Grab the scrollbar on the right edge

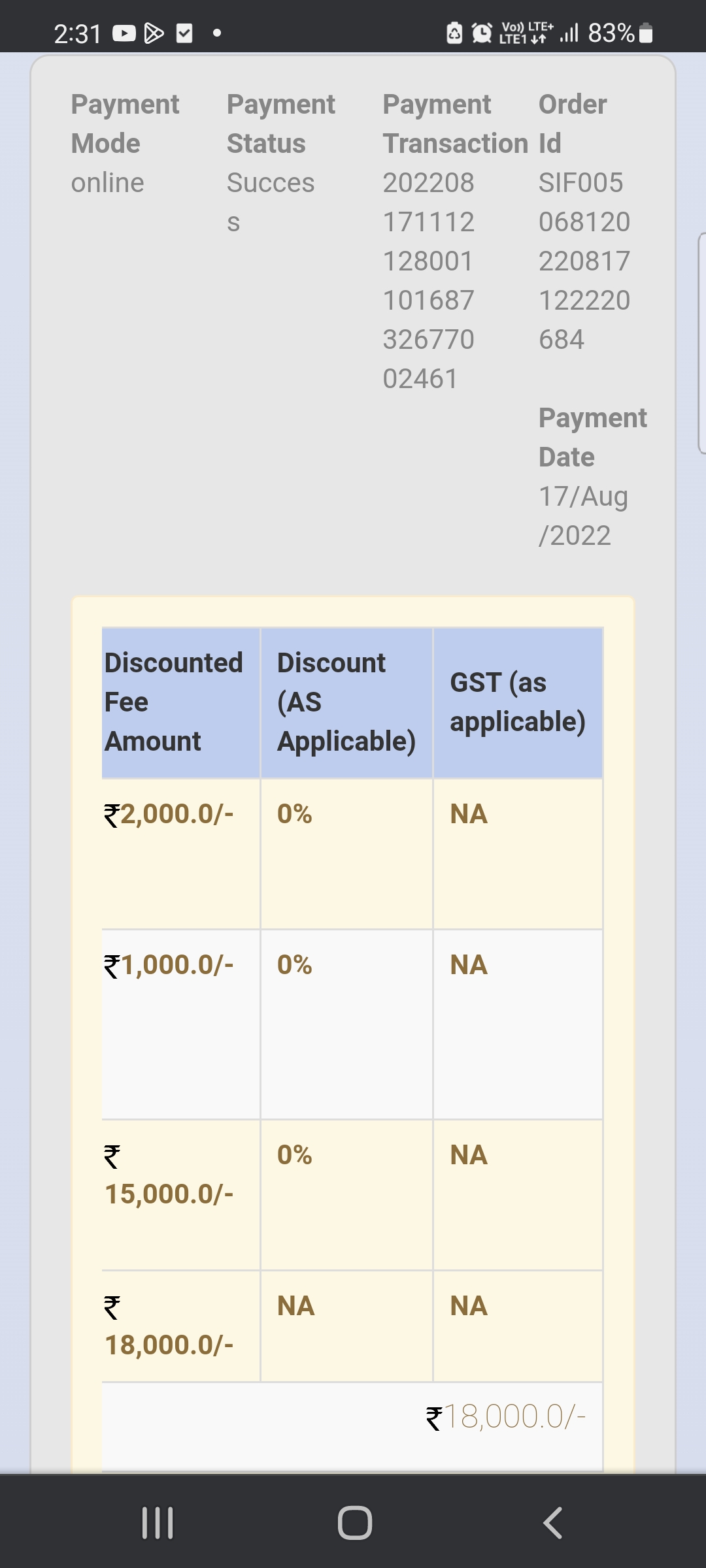(701, 343)
